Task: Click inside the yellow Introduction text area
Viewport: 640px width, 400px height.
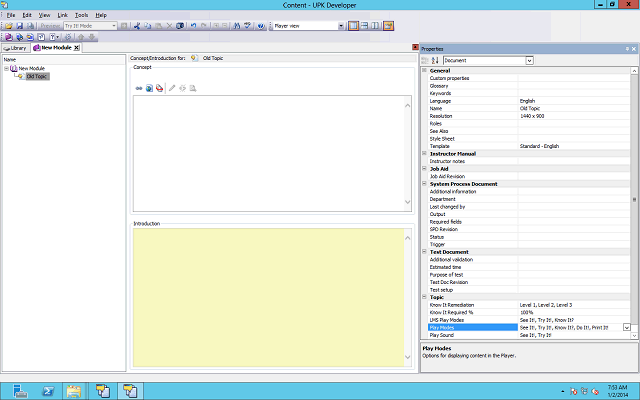Action: pyautogui.click(x=268, y=300)
